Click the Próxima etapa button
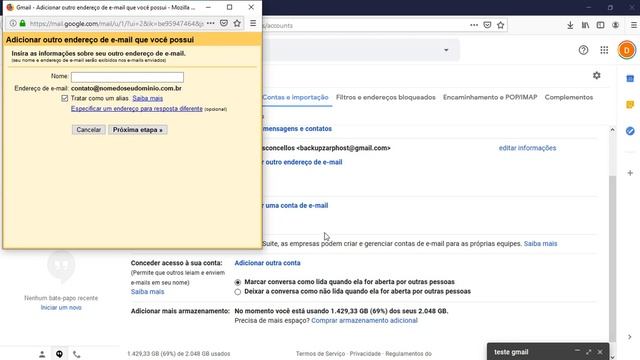 [138, 130]
